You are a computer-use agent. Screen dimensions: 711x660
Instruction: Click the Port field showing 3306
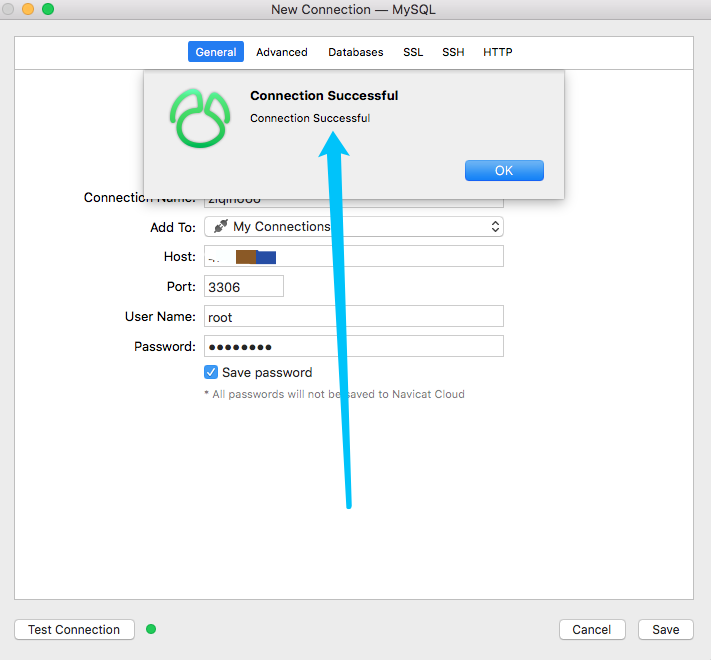point(244,286)
